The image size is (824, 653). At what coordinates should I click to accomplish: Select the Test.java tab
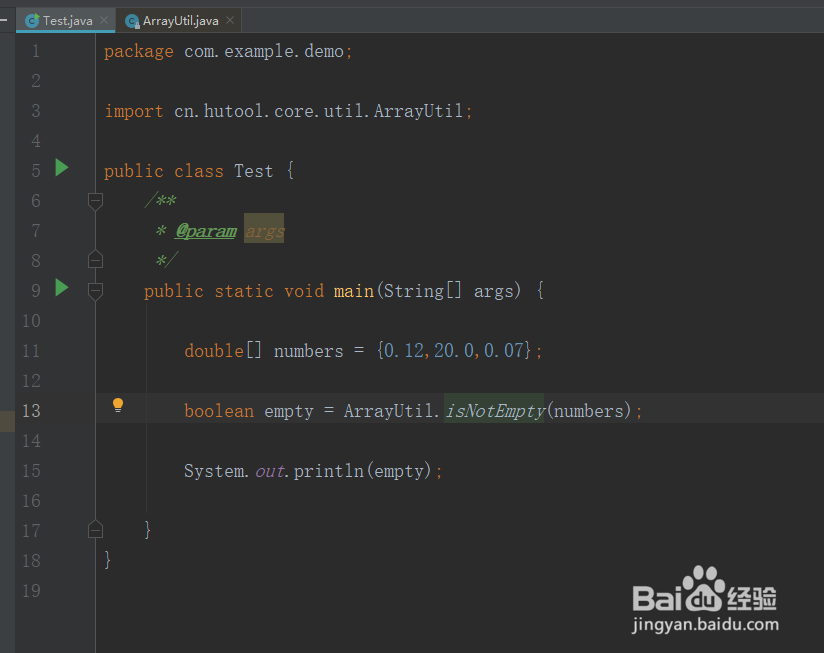(x=67, y=21)
